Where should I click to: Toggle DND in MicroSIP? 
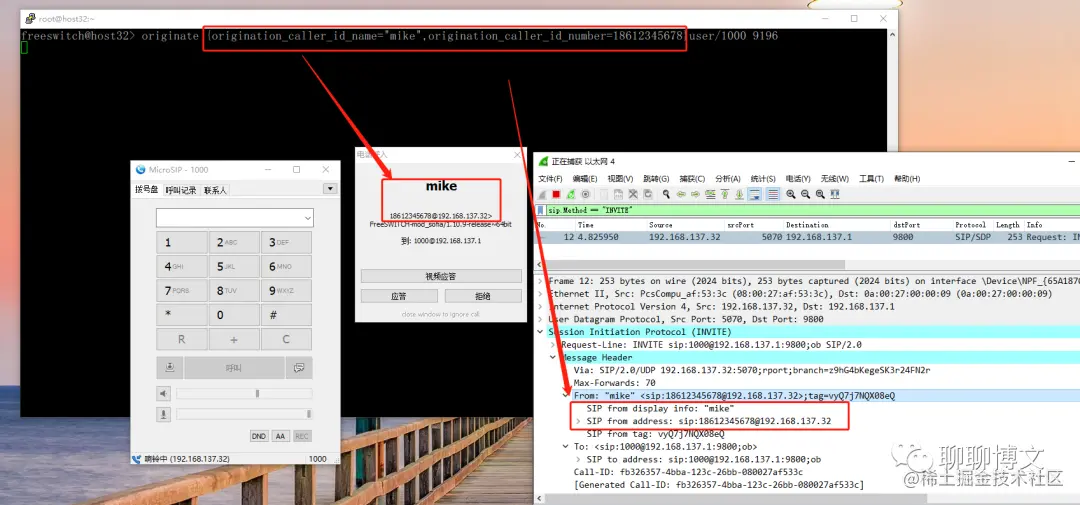click(259, 436)
